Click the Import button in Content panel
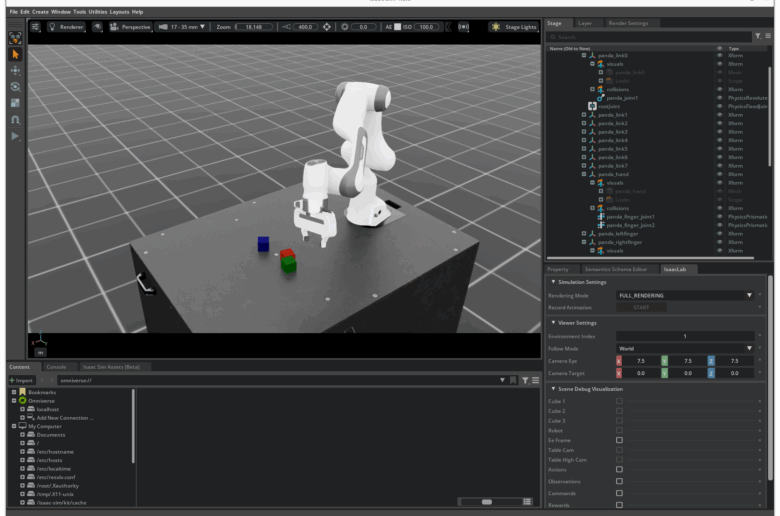 point(21,380)
